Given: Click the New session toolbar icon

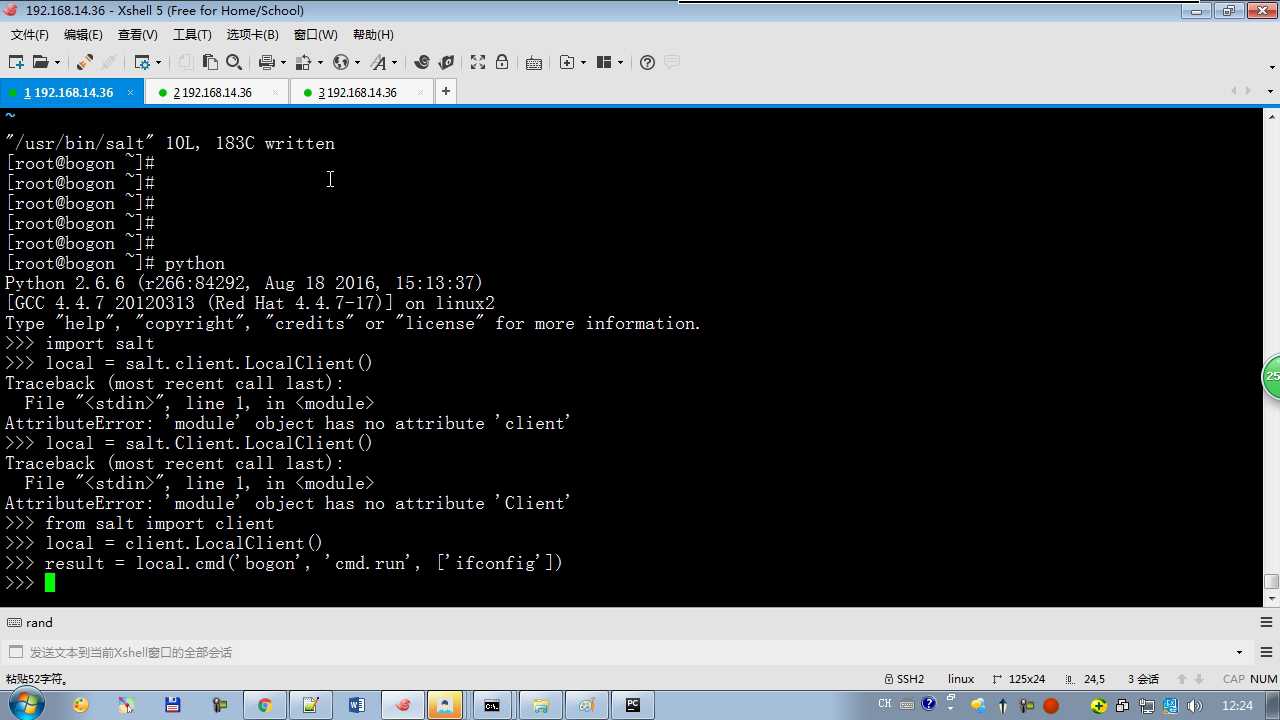Looking at the screenshot, I should (16, 62).
